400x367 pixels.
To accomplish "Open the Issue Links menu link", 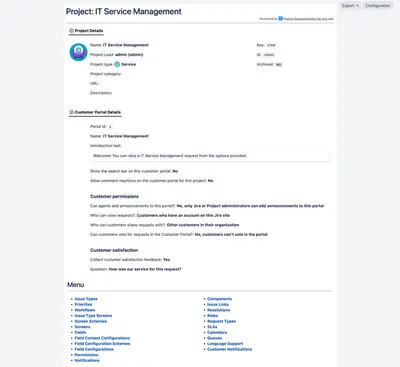I will pyautogui.click(x=218, y=305).
